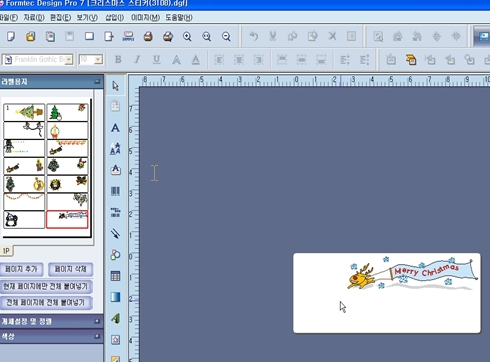Image resolution: width=490 pixels, height=362 pixels.
Task: Click the 페이지 추가 button
Action: pyautogui.click(x=21, y=269)
